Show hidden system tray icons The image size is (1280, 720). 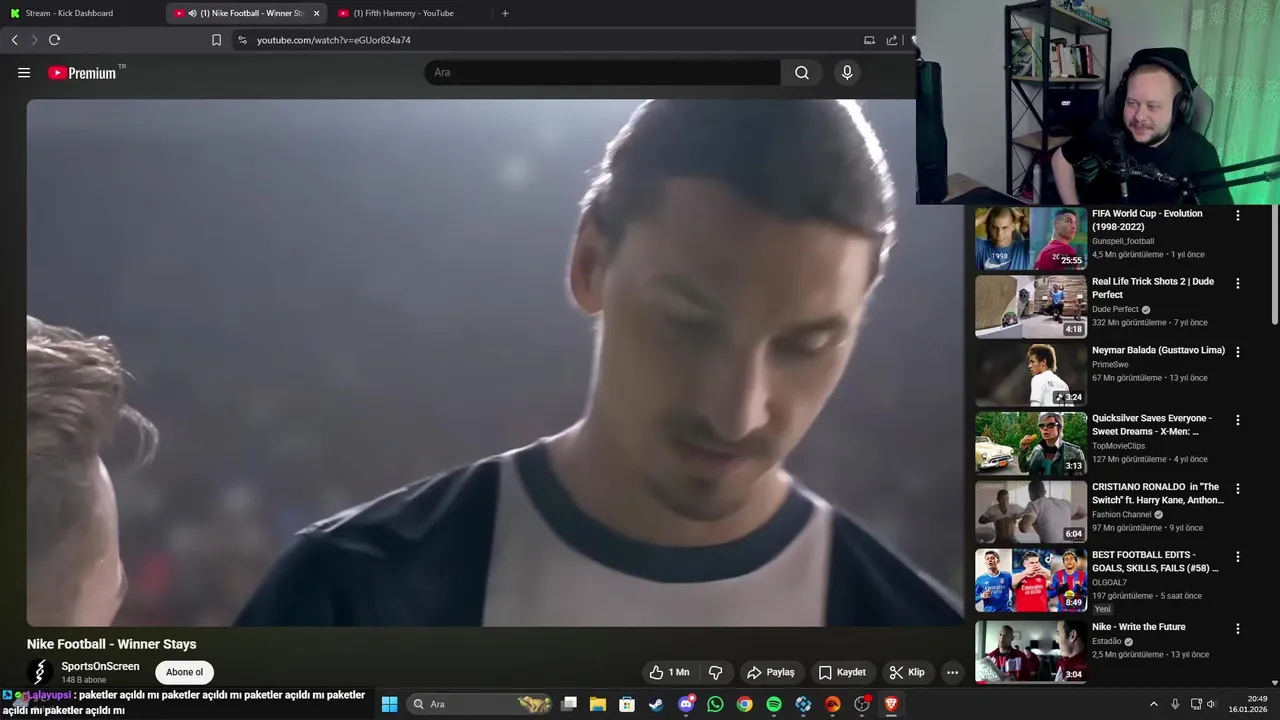point(1153,704)
